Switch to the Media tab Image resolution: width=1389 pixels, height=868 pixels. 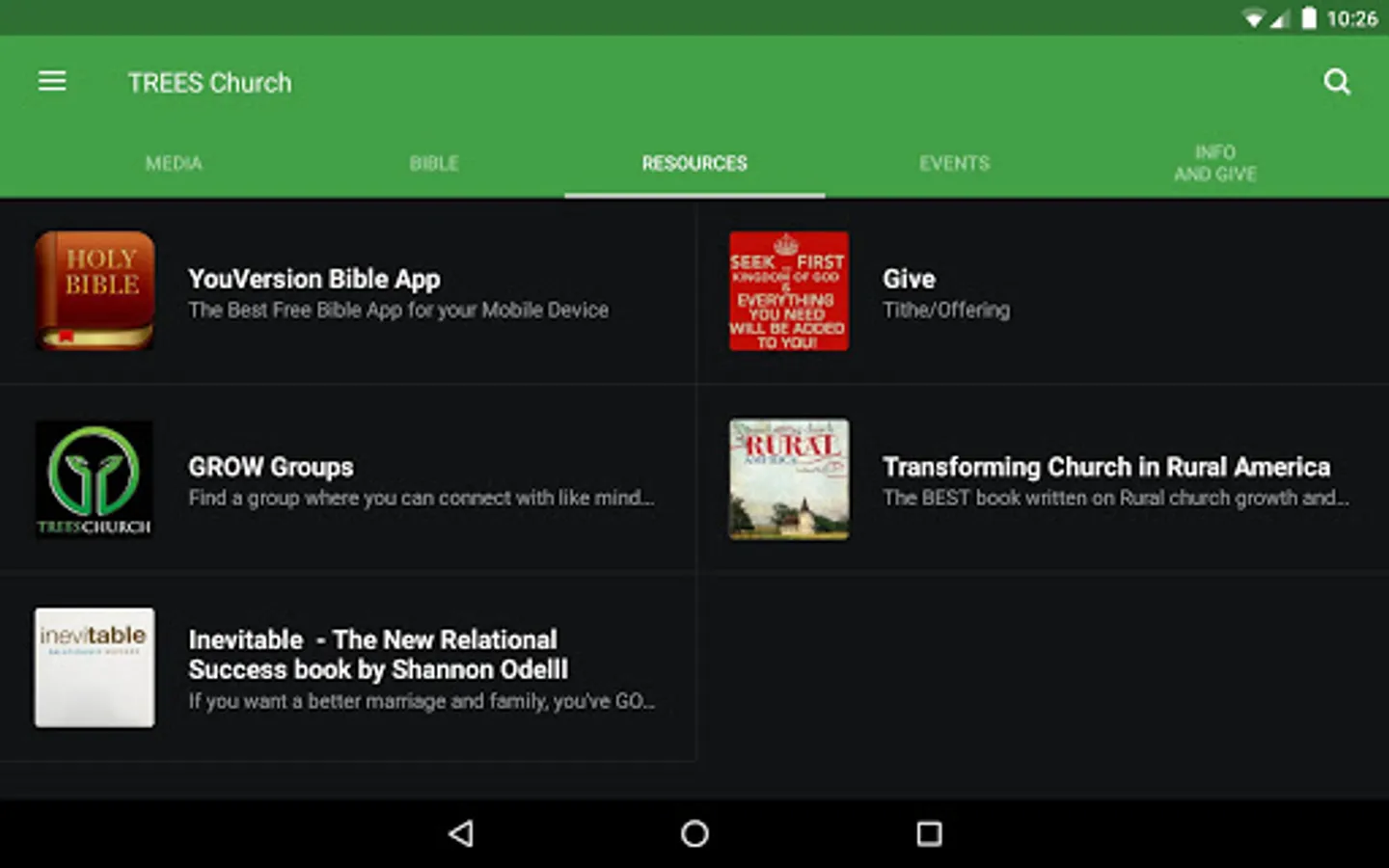[x=174, y=163]
